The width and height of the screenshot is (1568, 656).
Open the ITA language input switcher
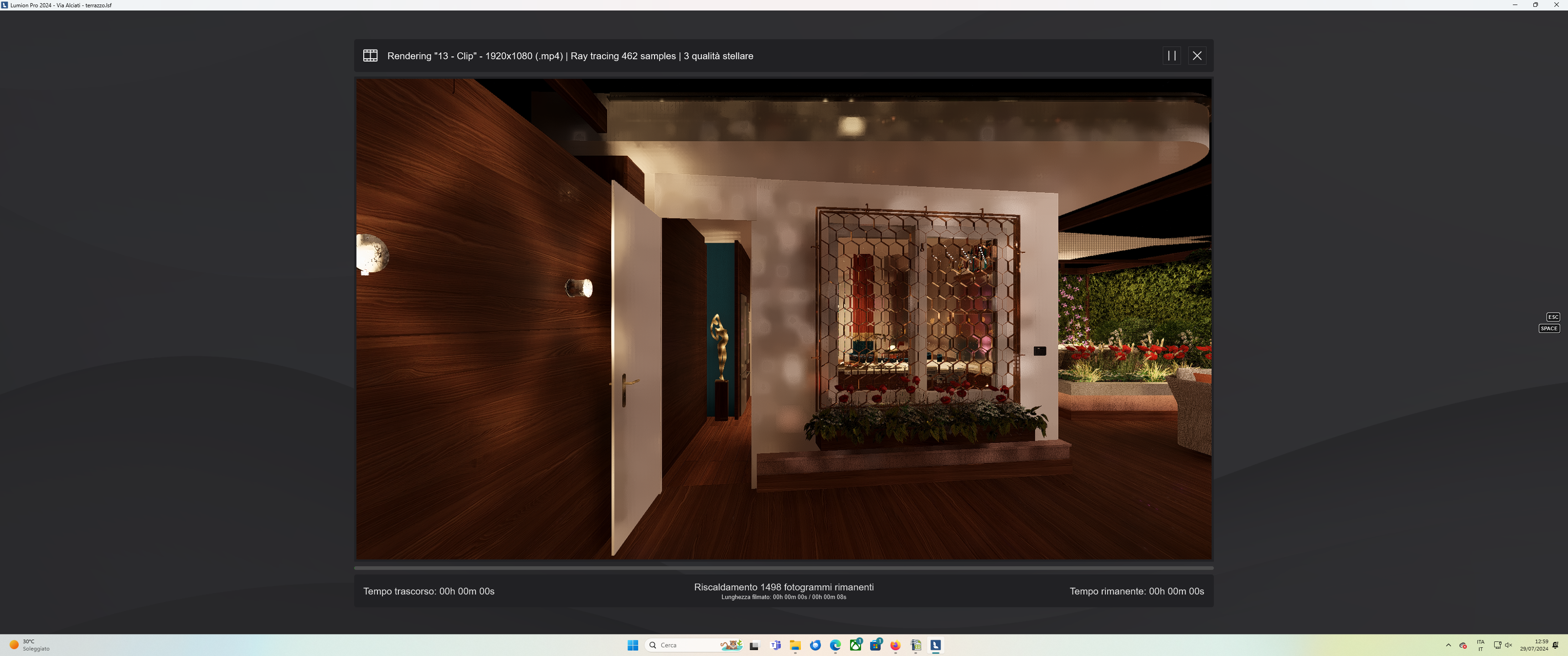1480,645
